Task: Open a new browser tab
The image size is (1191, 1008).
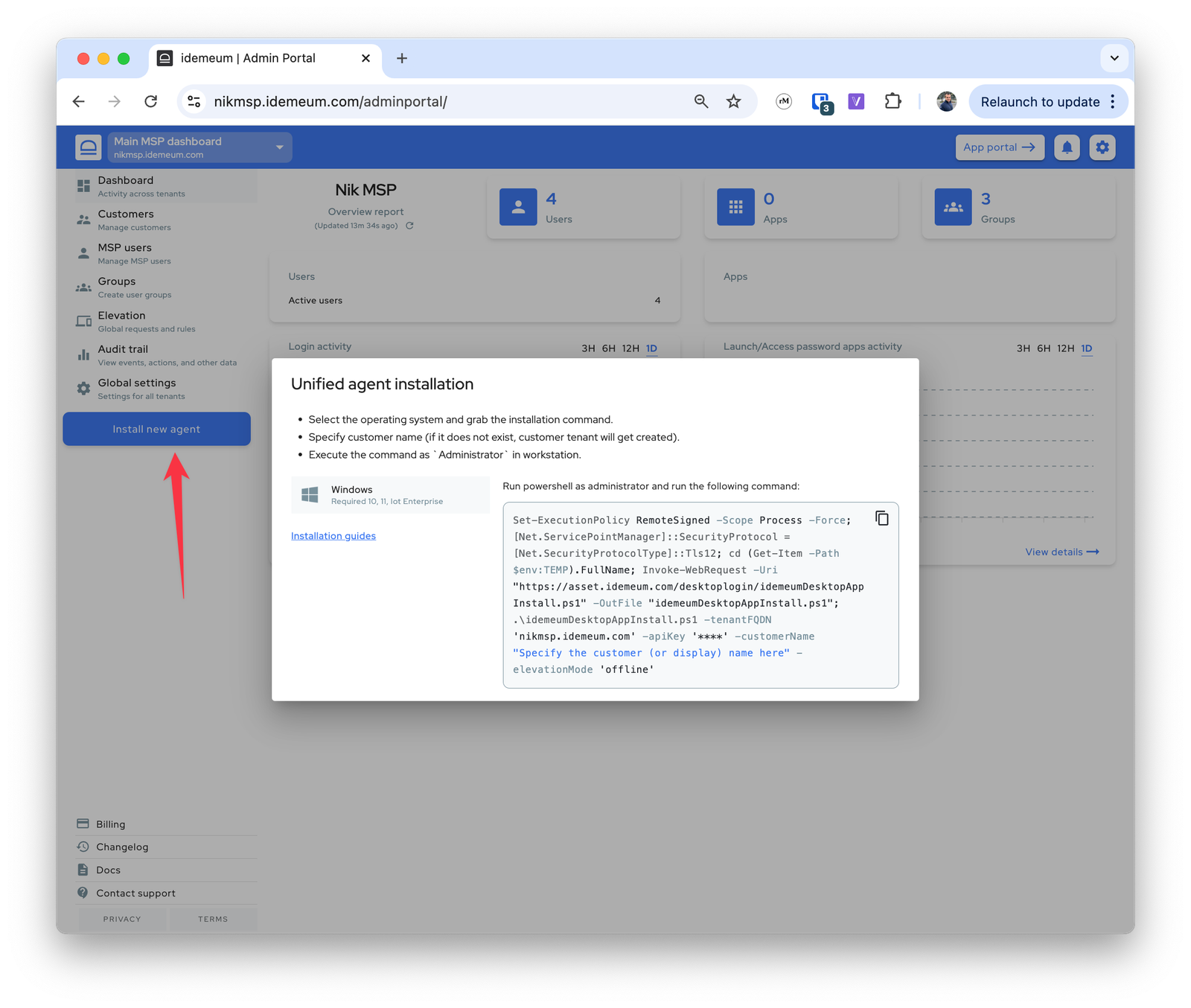Action: click(x=402, y=58)
